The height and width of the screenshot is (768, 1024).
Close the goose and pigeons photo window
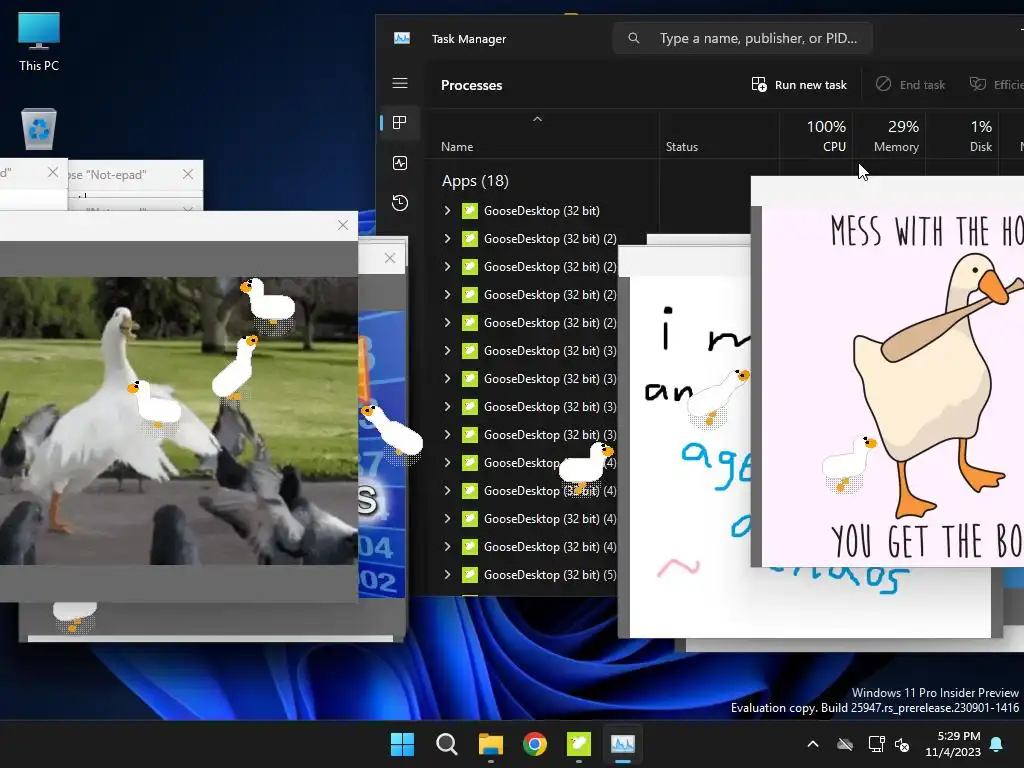pyautogui.click(x=343, y=225)
